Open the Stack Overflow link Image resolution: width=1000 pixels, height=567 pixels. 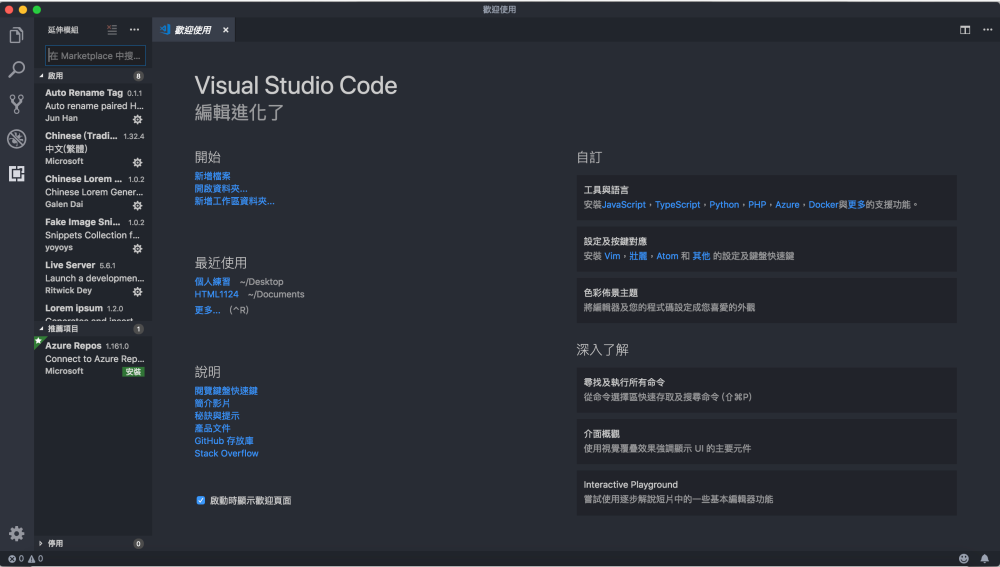tap(226, 453)
